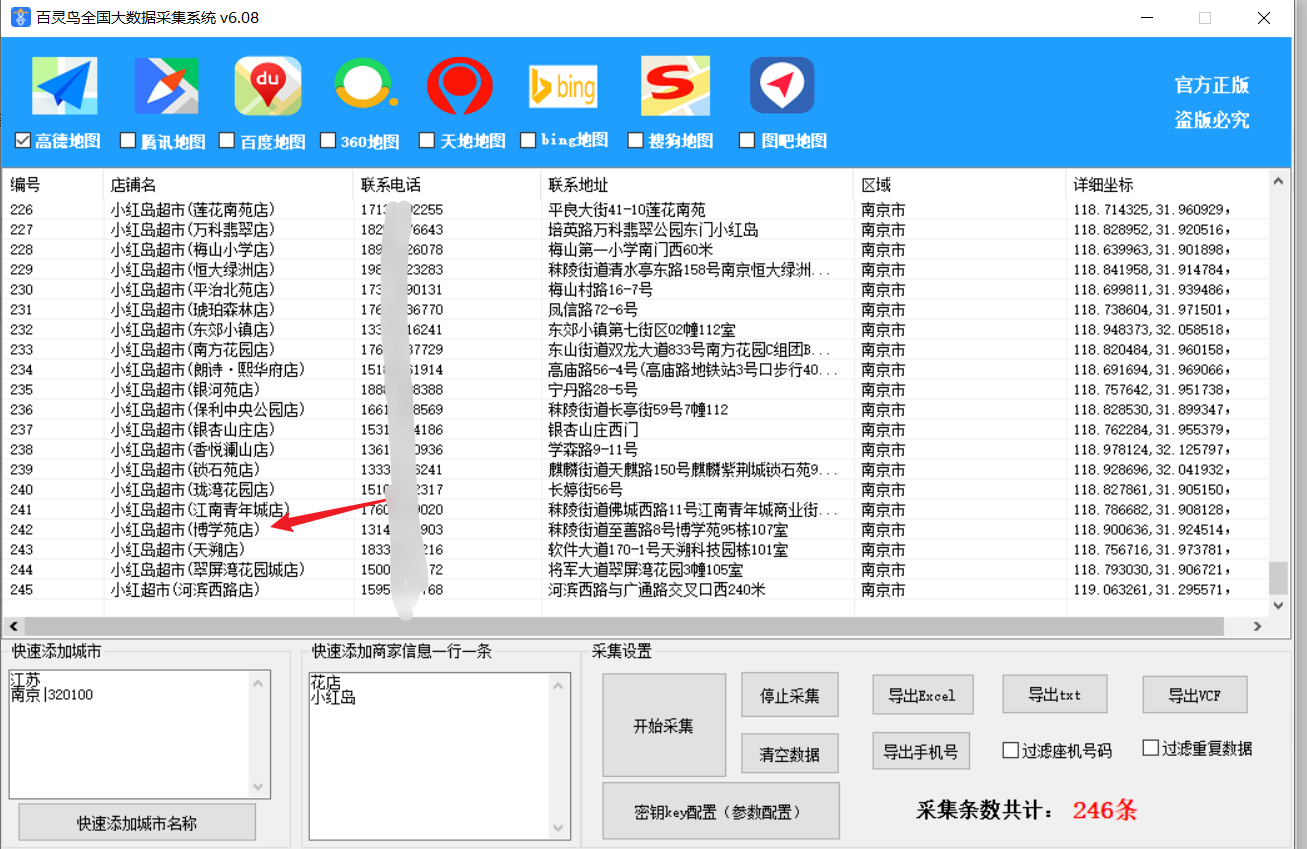Click the 联系地址 column header
The image size is (1307, 849).
click(696, 185)
